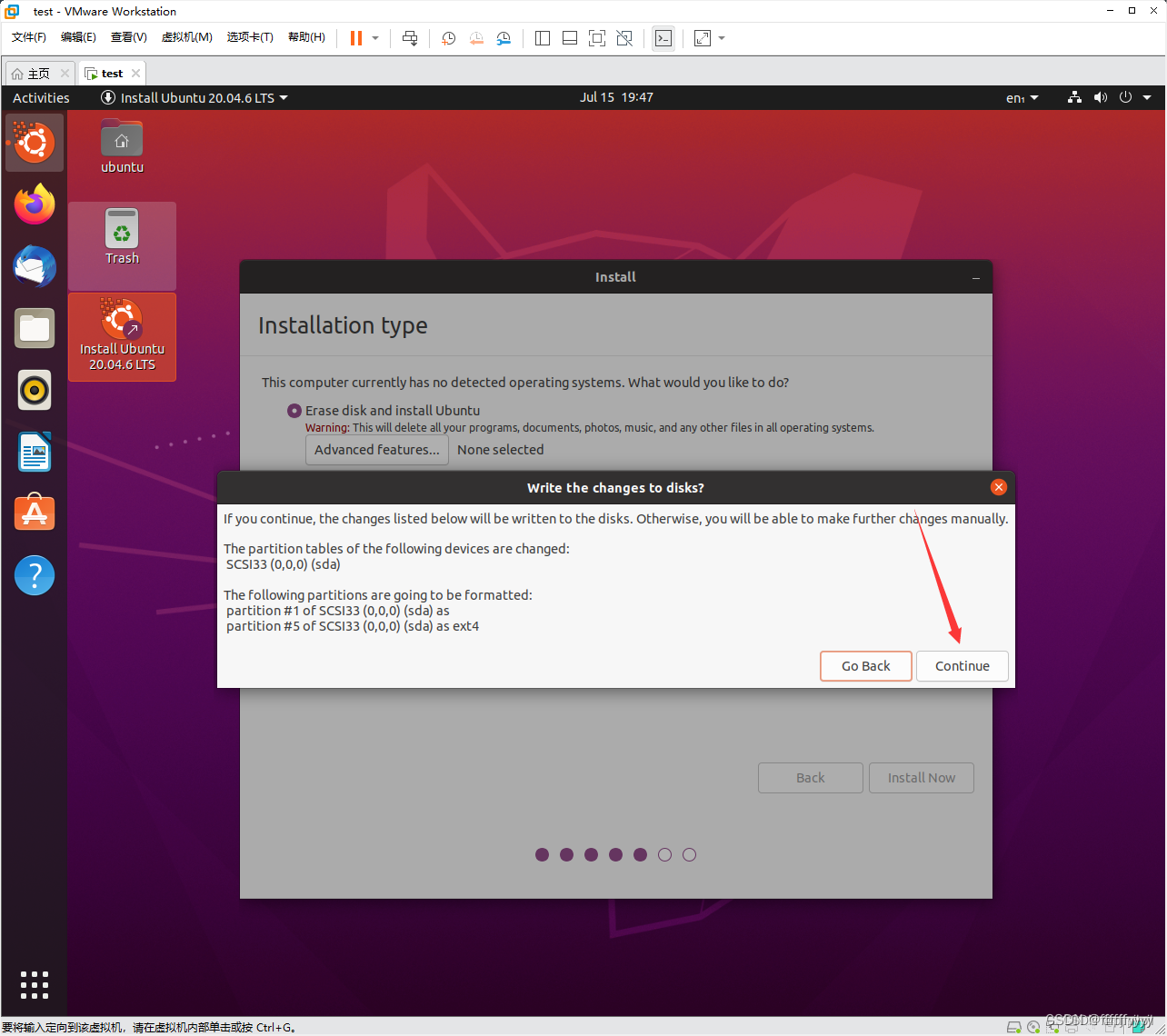Click the Continue button in the dialog
The image size is (1167, 1036).
(x=963, y=666)
